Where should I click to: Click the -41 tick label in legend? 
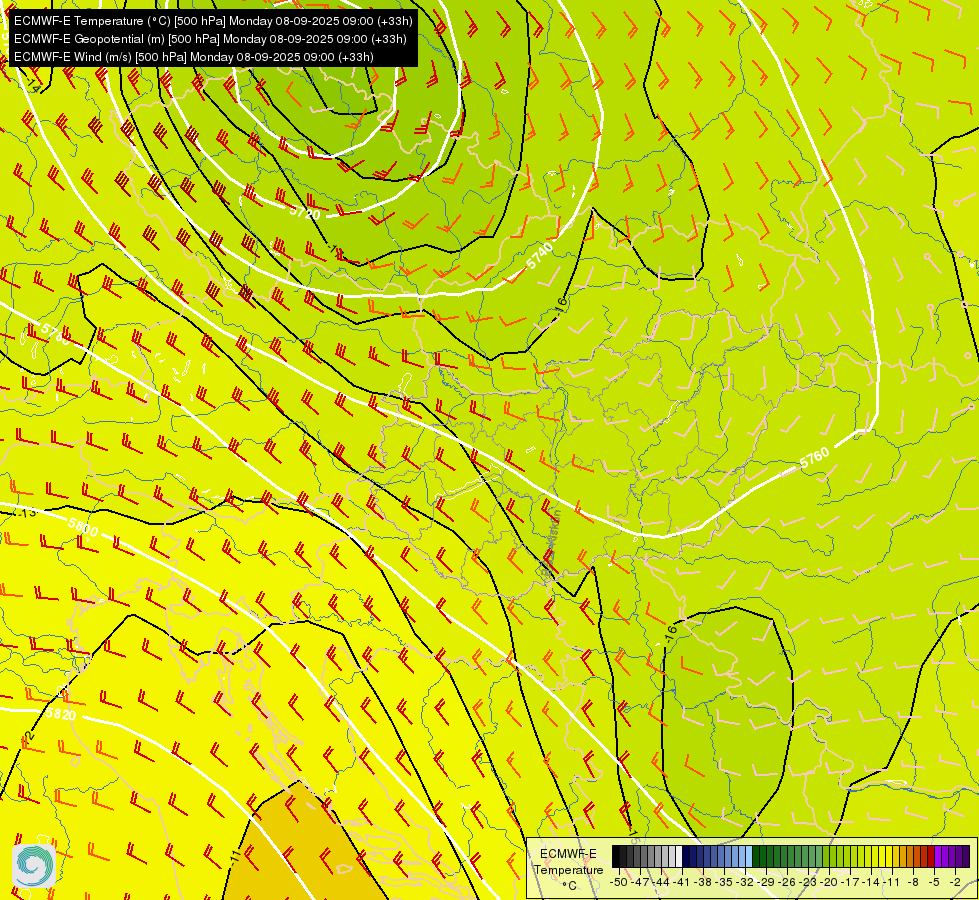(x=682, y=883)
